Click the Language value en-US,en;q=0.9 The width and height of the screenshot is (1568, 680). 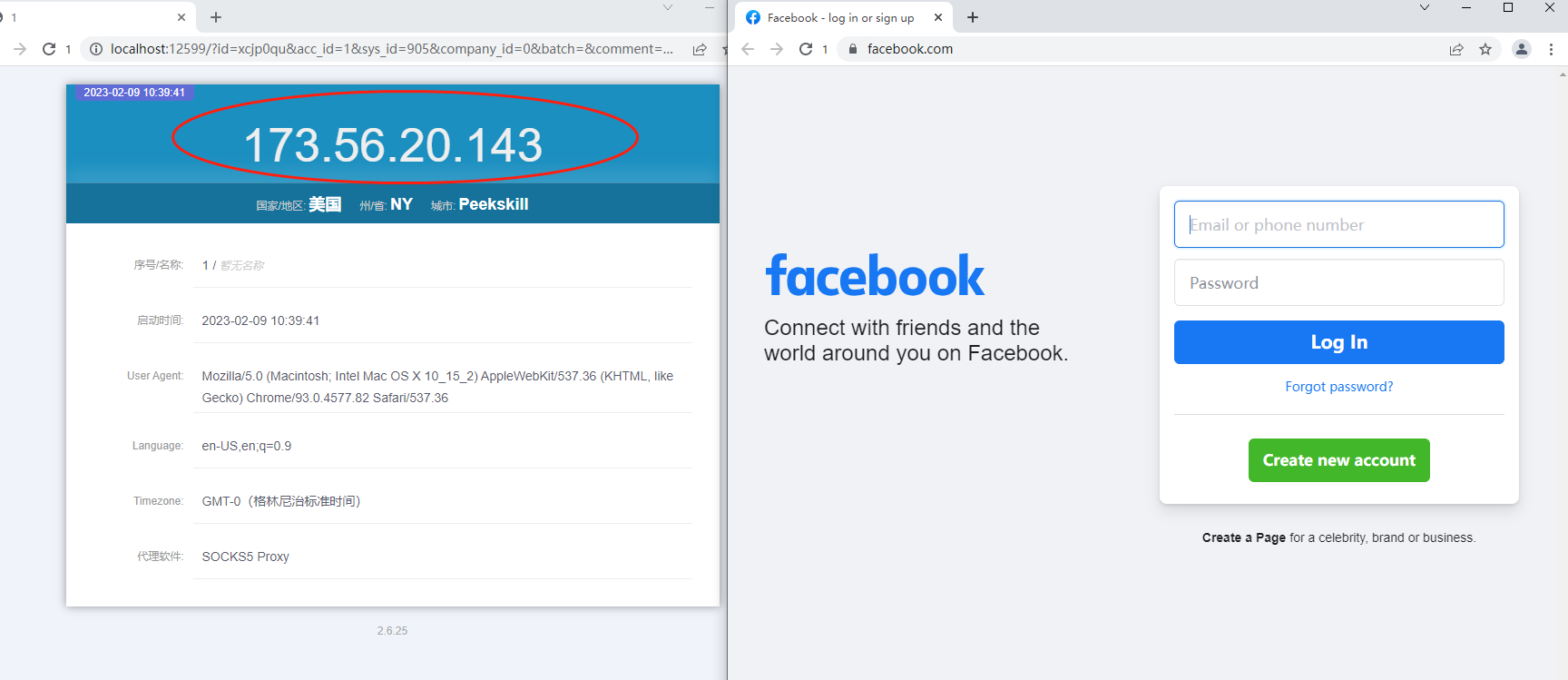coord(247,446)
